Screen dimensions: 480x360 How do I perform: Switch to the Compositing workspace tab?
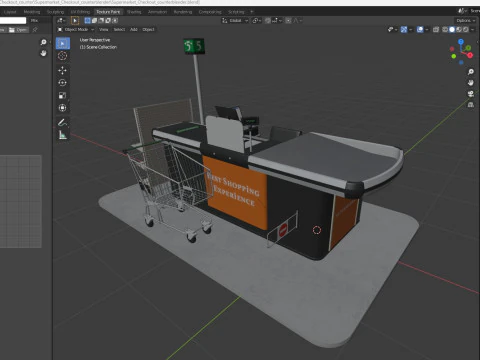(x=210, y=12)
